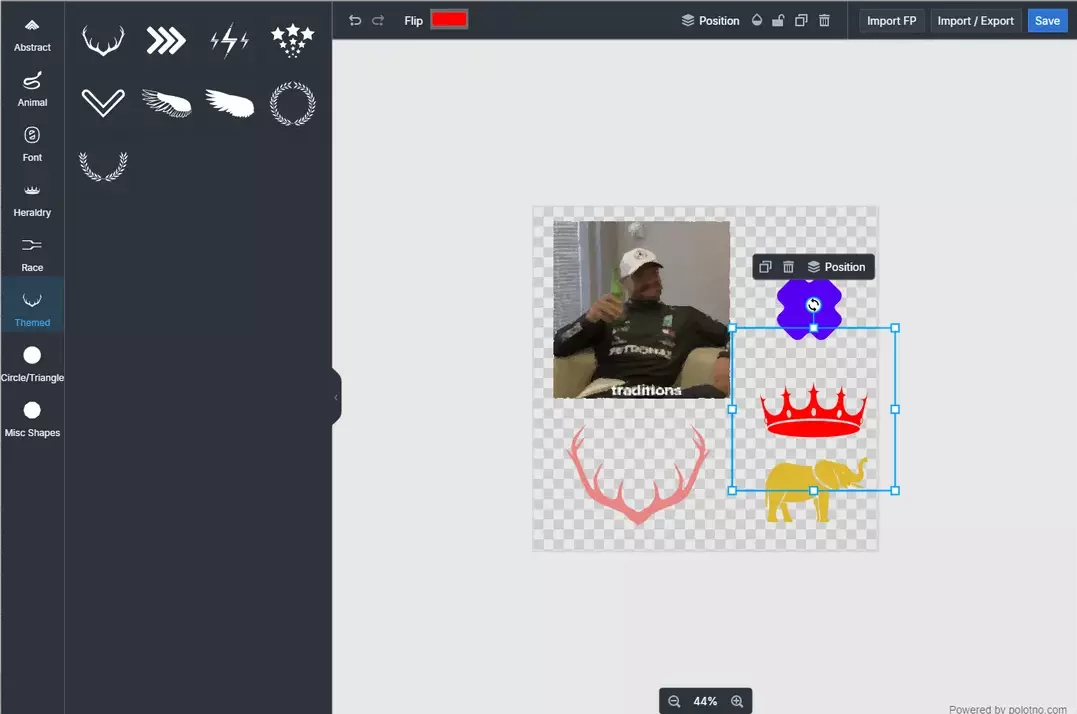Open Position menu in floating element toolbar

coord(837,267)
